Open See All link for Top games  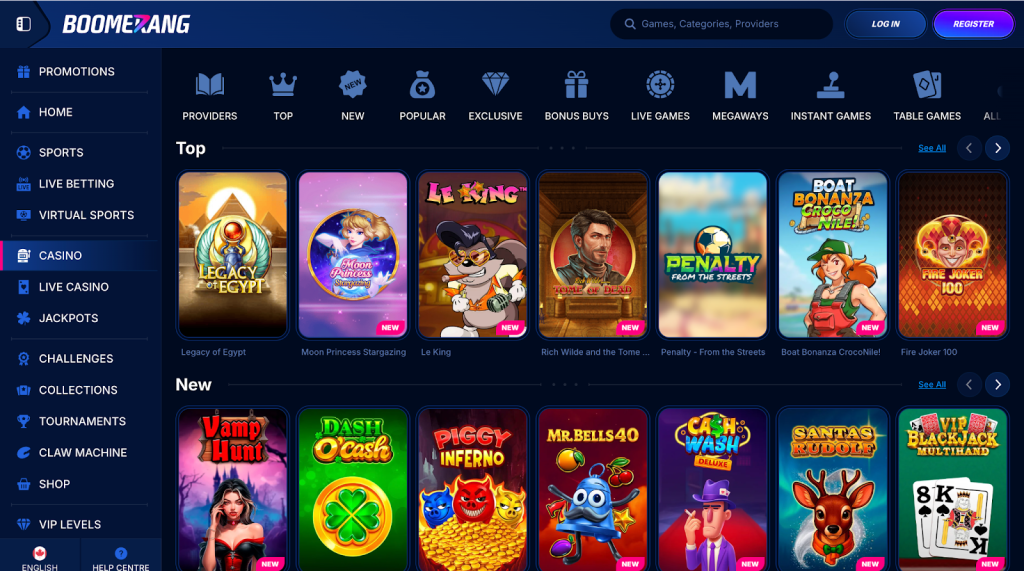(932, 148)
